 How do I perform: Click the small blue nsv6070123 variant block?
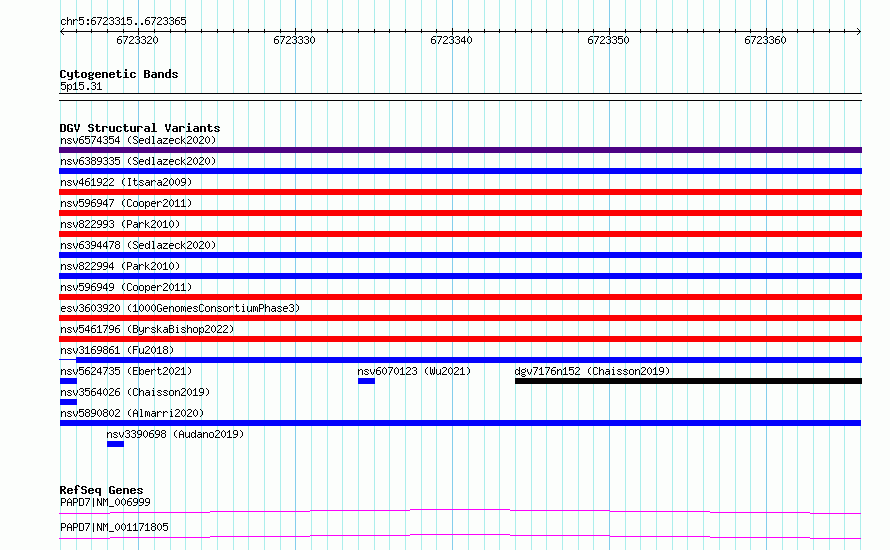coord(366,381)
